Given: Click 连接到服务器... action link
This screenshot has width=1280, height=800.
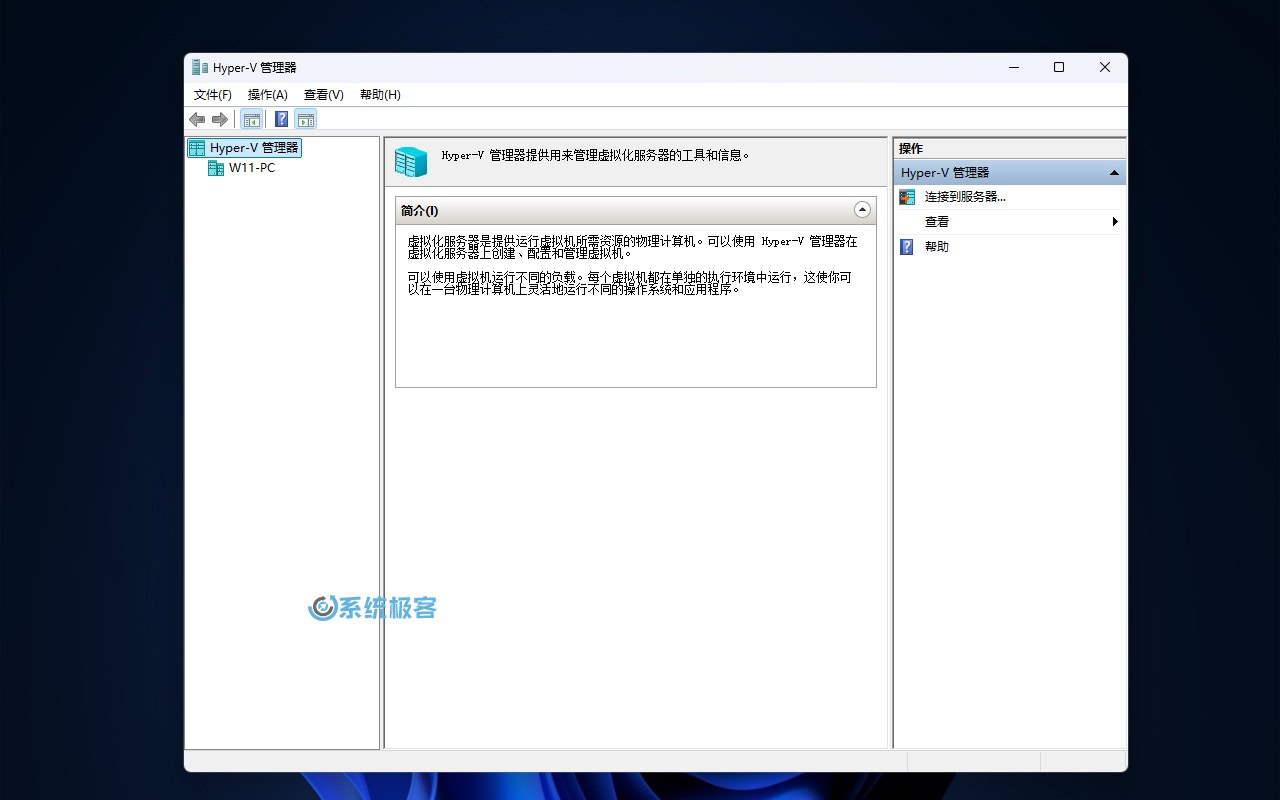Looking at the screenshot, I should (x=965, y=197).
